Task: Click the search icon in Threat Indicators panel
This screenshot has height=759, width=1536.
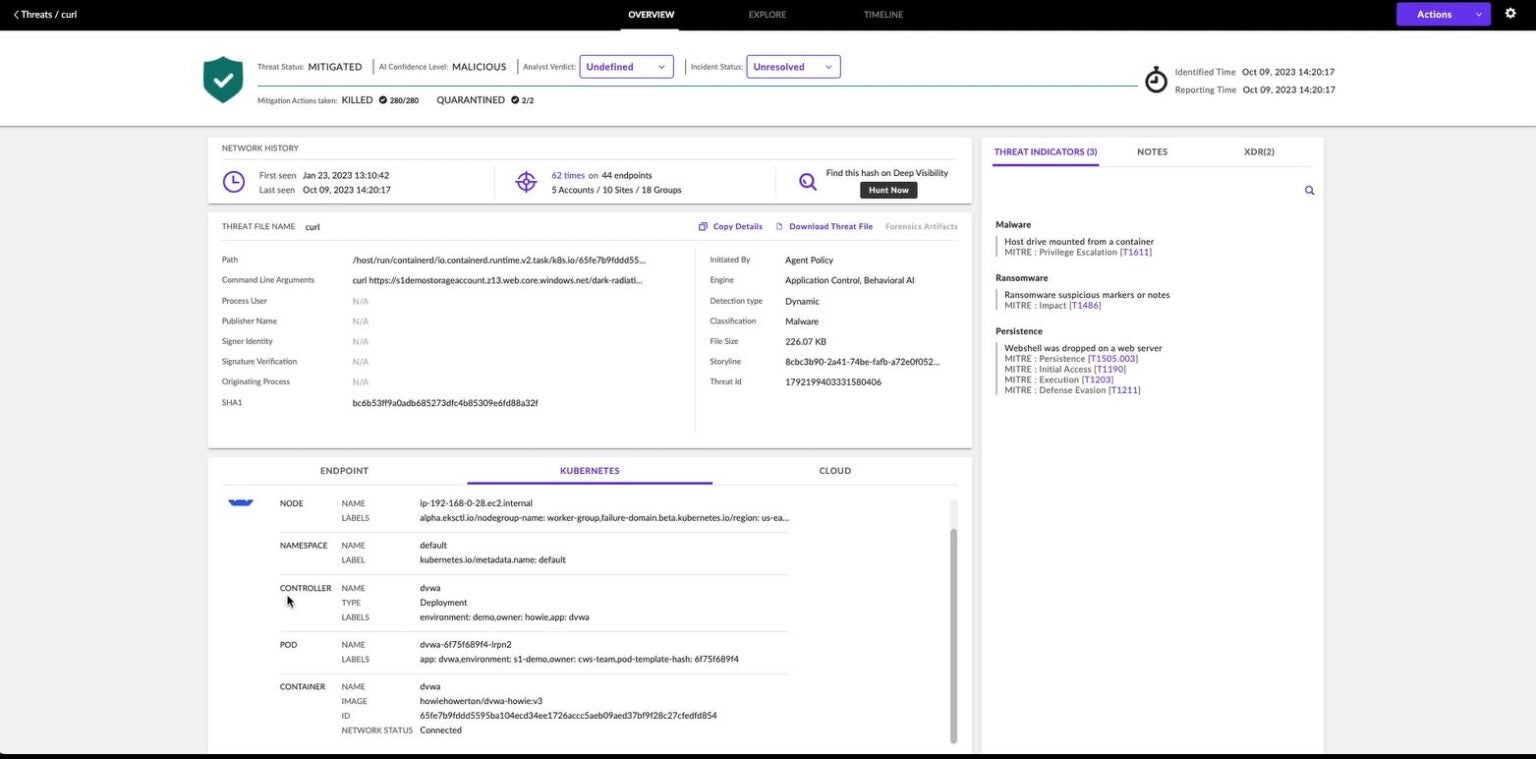Action: (1309, 190)
